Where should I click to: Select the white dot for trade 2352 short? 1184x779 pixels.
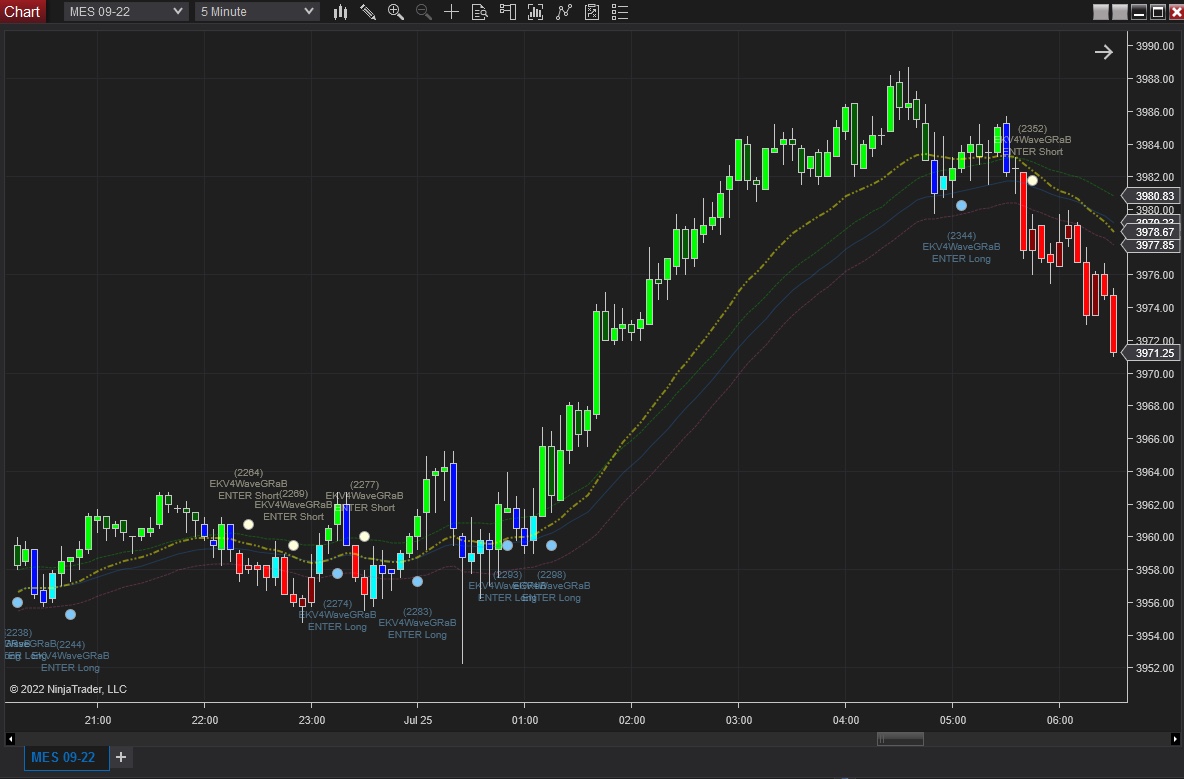(x=1032, y=180)
